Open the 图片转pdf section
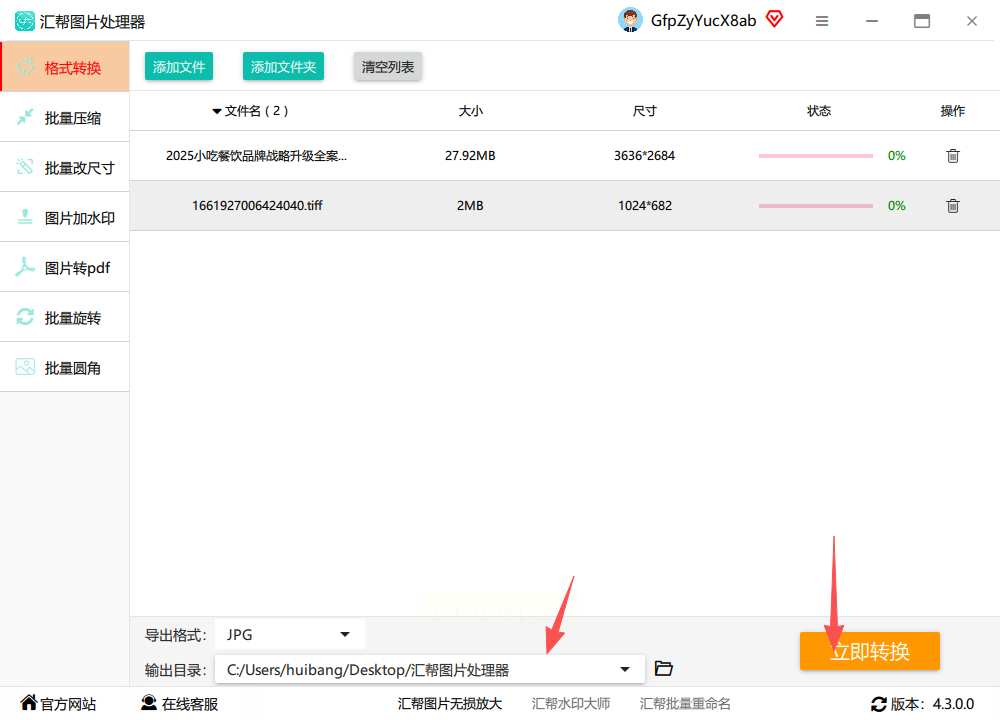This screenshot has width=1000, height=720. click(x=64, y=268)
